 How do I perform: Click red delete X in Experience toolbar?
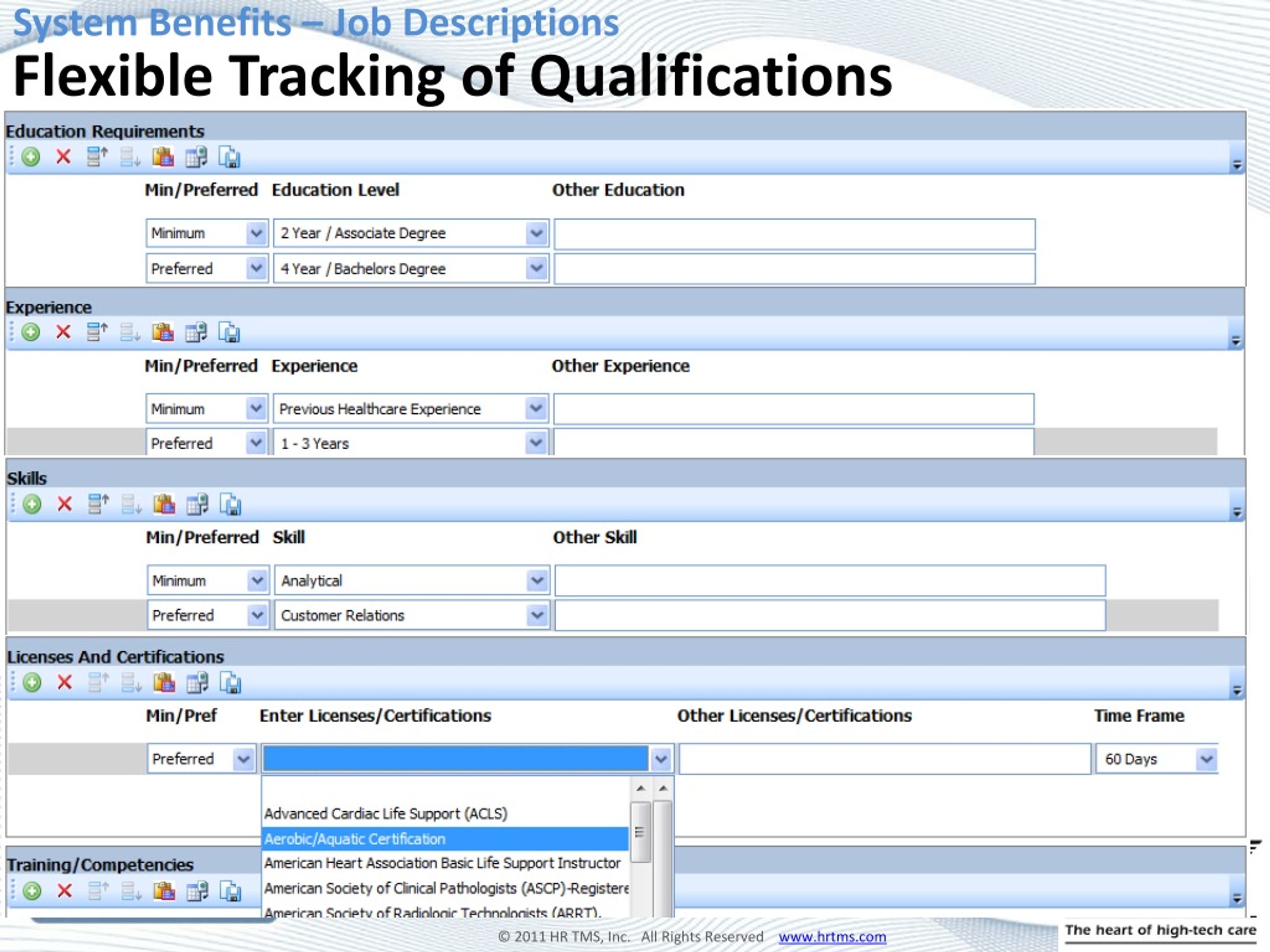pyautogui.click(x=63, y=332)
